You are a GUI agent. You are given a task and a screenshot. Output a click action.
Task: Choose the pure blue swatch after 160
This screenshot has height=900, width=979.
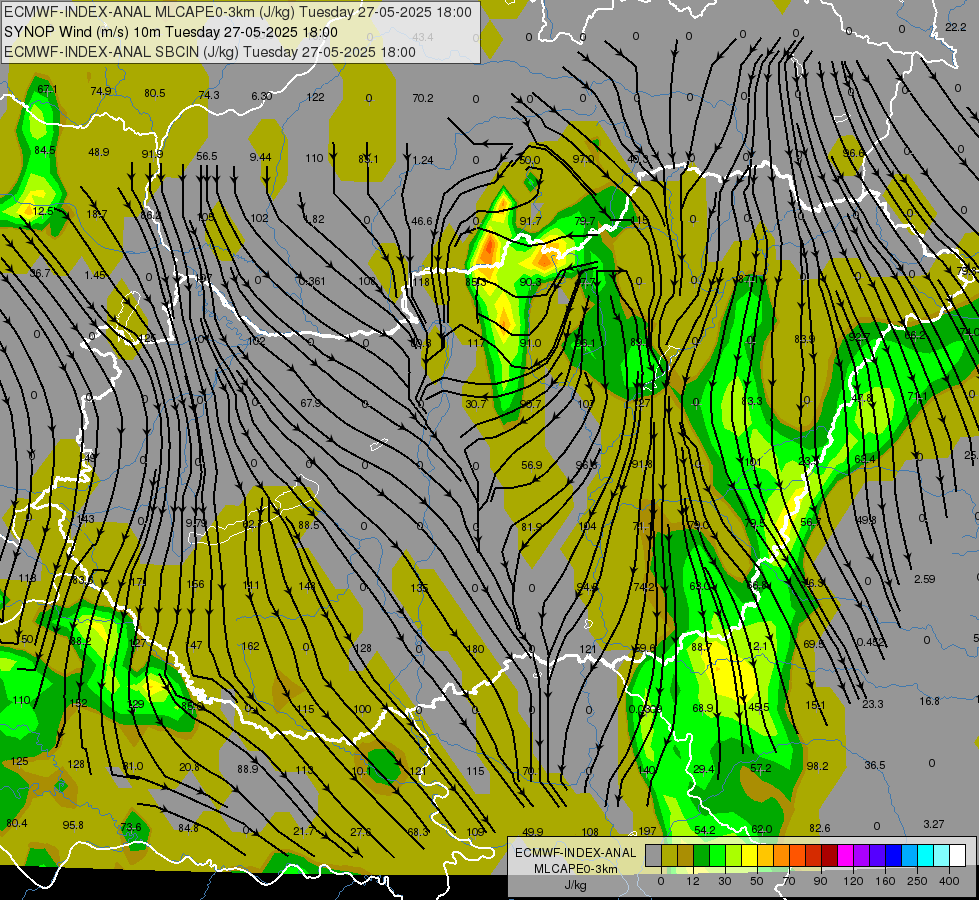pyautogui.click(x=893, y=855)
